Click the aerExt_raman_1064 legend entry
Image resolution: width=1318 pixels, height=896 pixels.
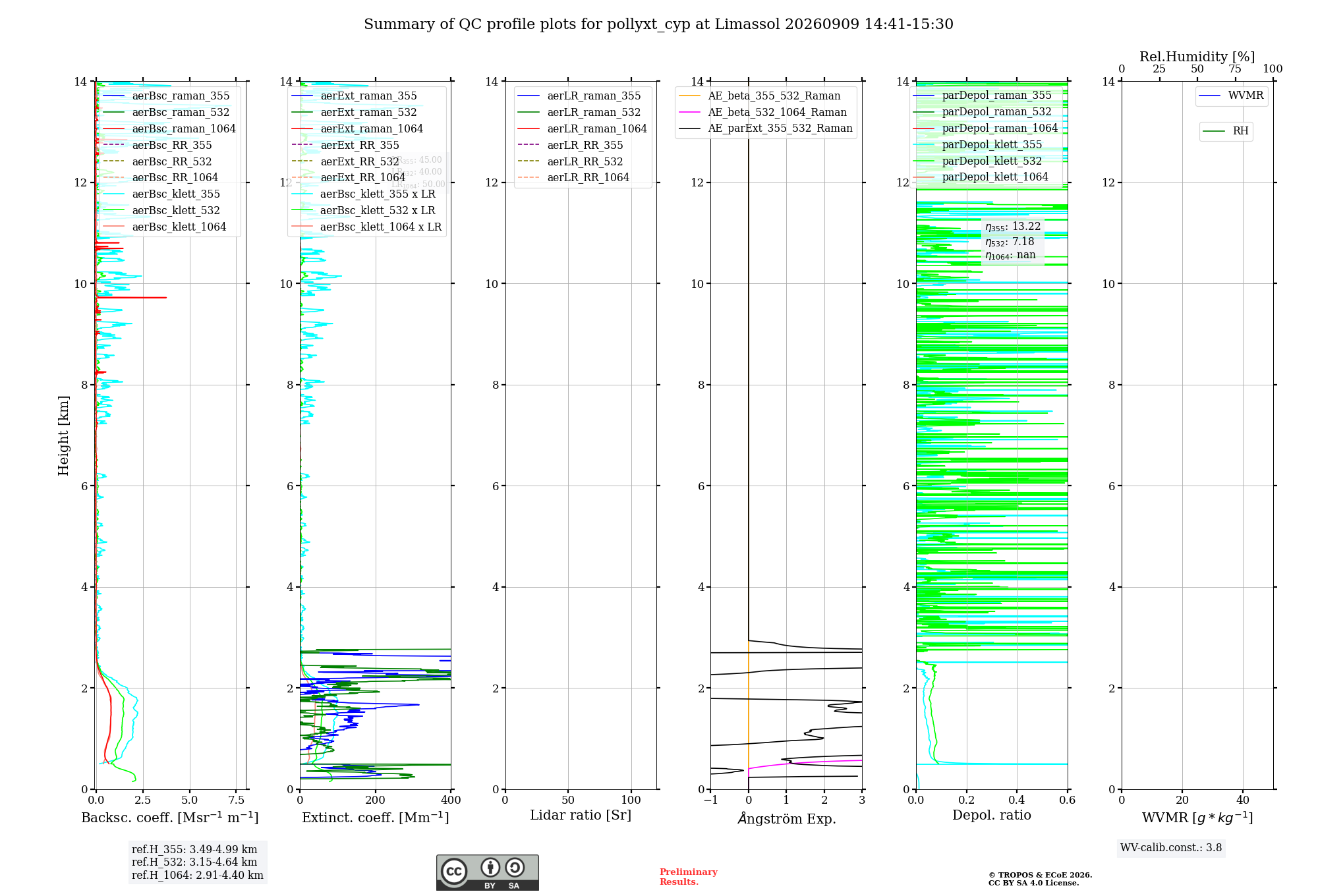click(x=357, y=128)
